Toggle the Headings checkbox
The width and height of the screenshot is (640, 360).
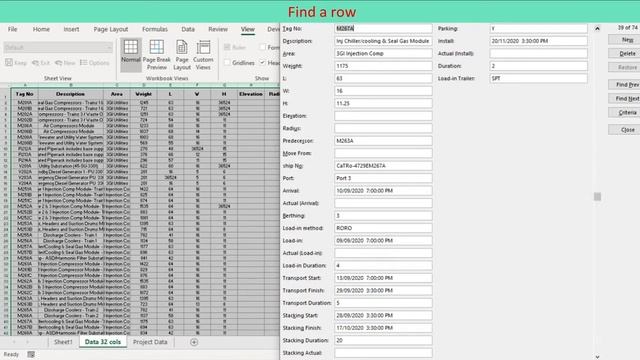(x=262, y=63)
